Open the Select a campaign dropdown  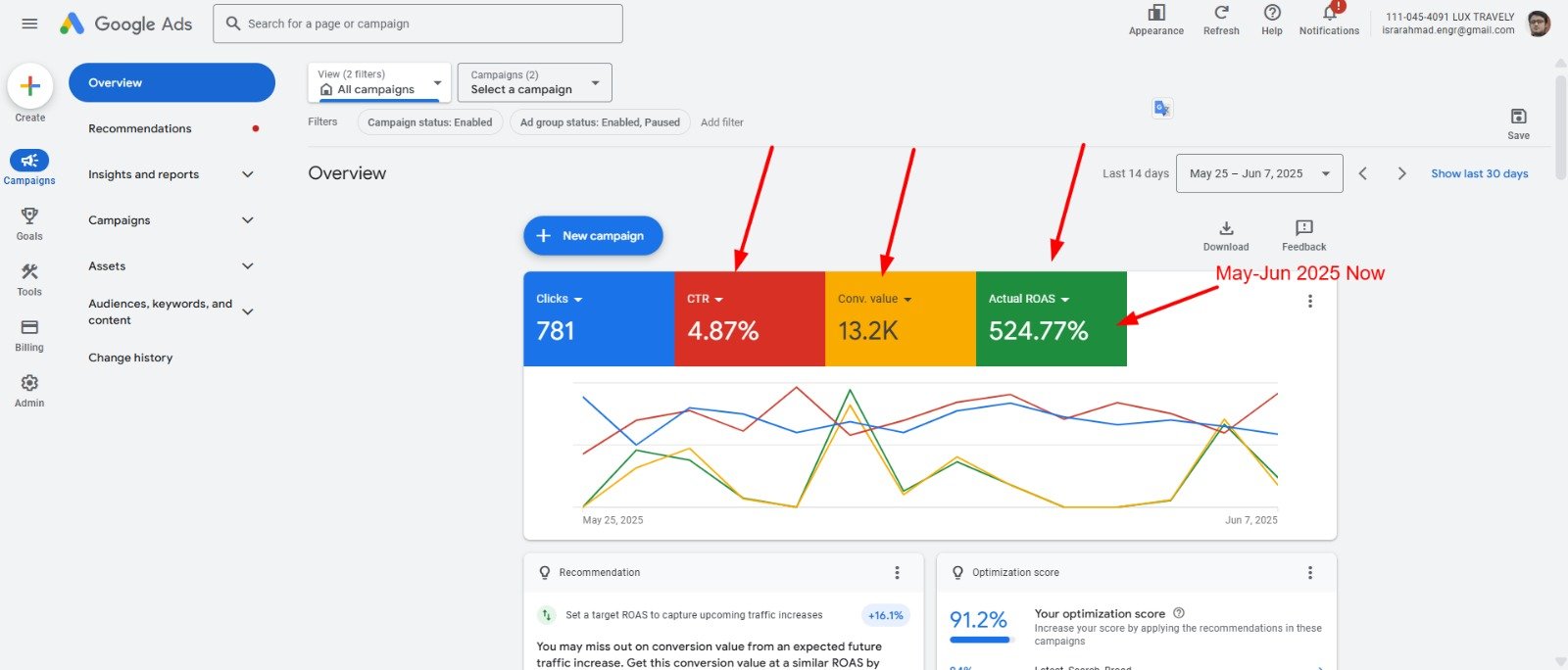[x=534, y=82]
